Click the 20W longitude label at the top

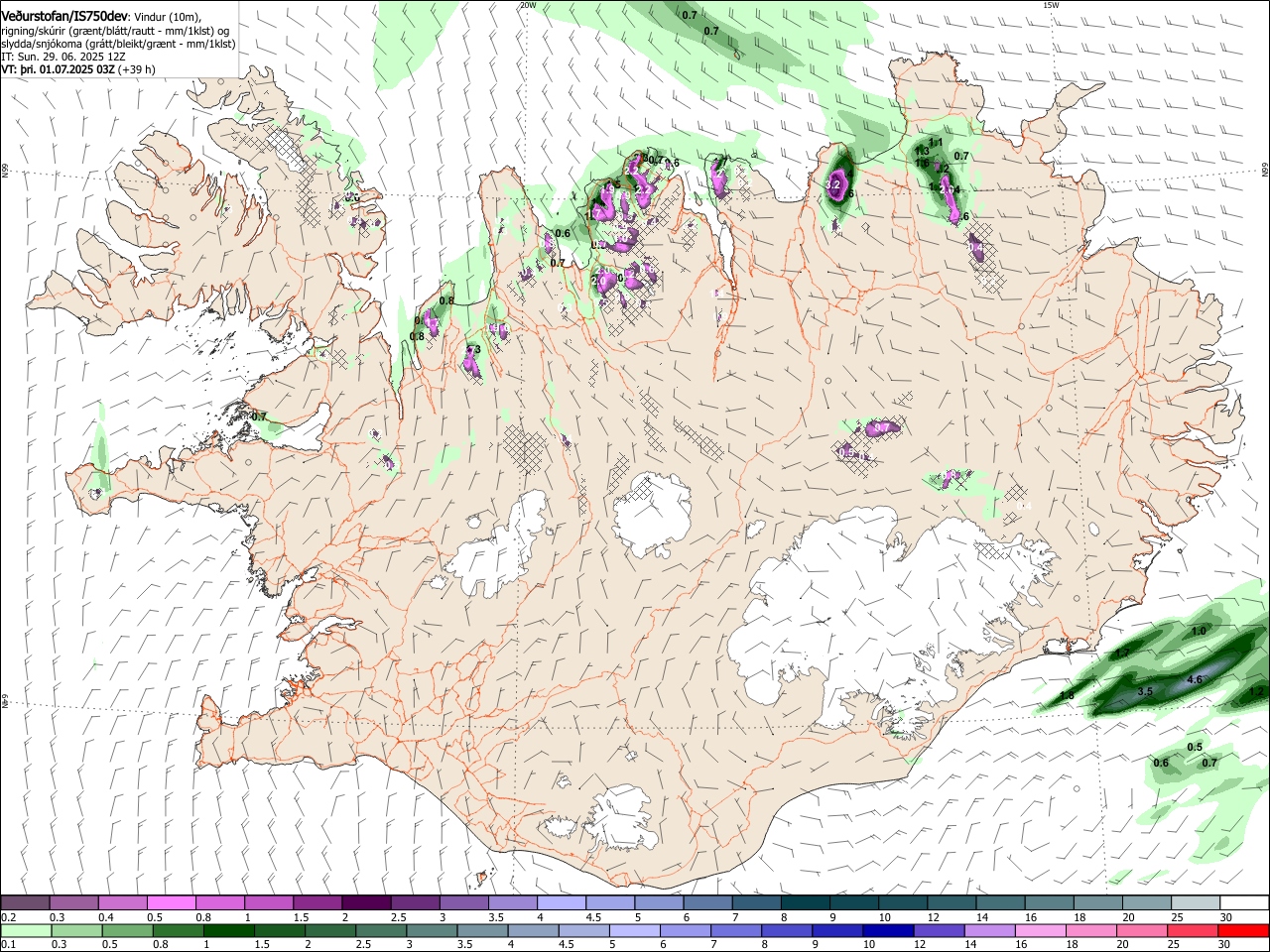pos(528,5)
